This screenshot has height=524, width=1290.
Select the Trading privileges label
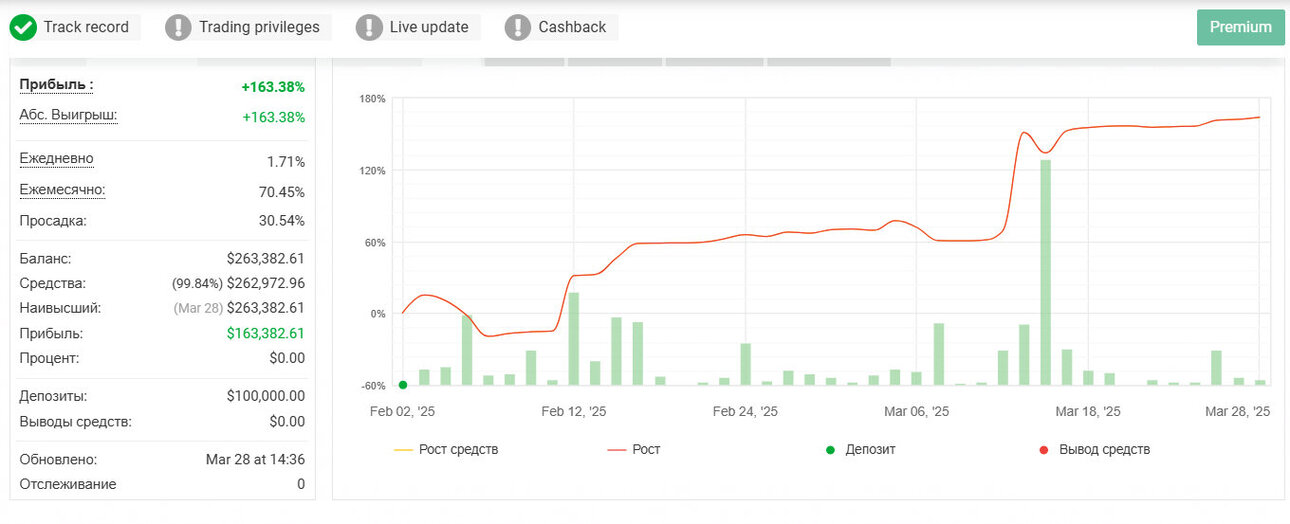point(259,28)
